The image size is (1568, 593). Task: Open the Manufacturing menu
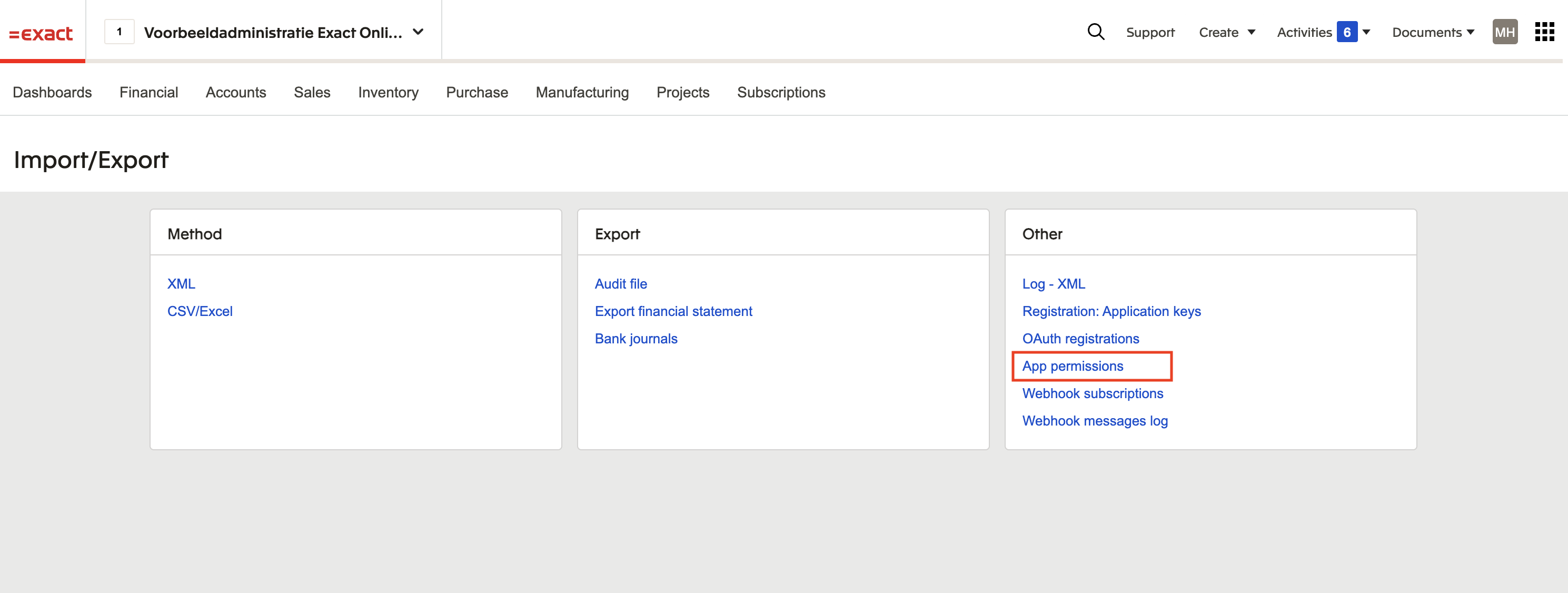[x=582, y=93]
